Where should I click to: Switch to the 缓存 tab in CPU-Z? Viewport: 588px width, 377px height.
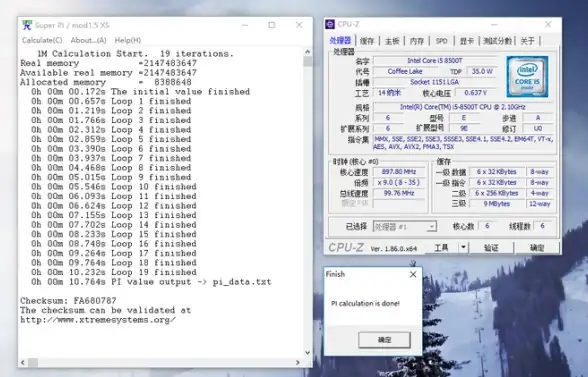tap(367, 41)
